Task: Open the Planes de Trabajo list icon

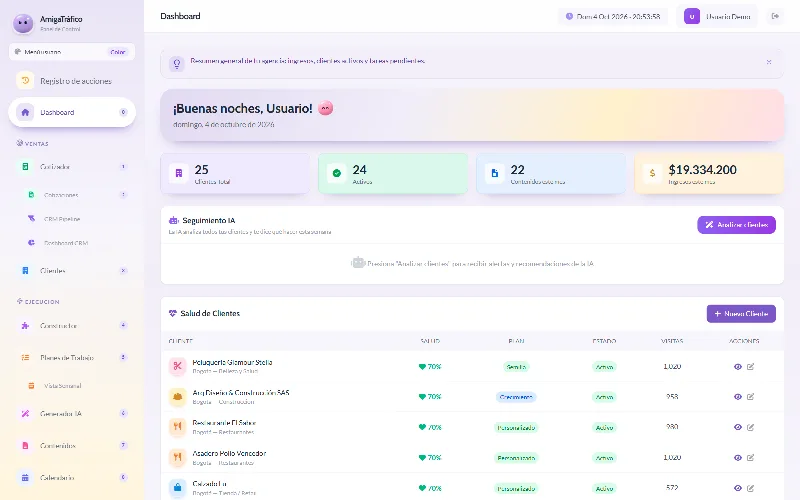Action: click(x=25, y=358)
